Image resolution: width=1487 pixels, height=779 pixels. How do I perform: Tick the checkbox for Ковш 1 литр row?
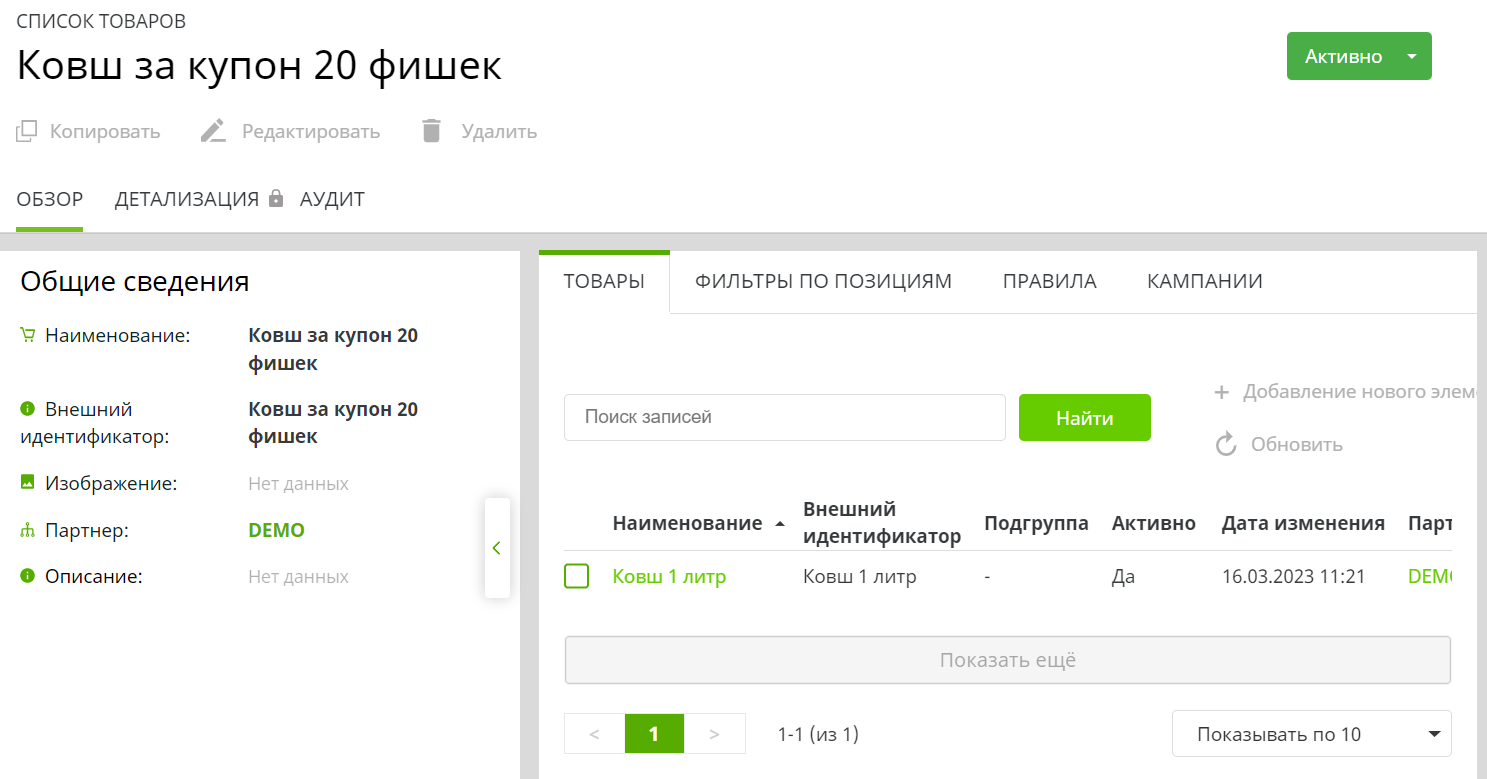577,577
